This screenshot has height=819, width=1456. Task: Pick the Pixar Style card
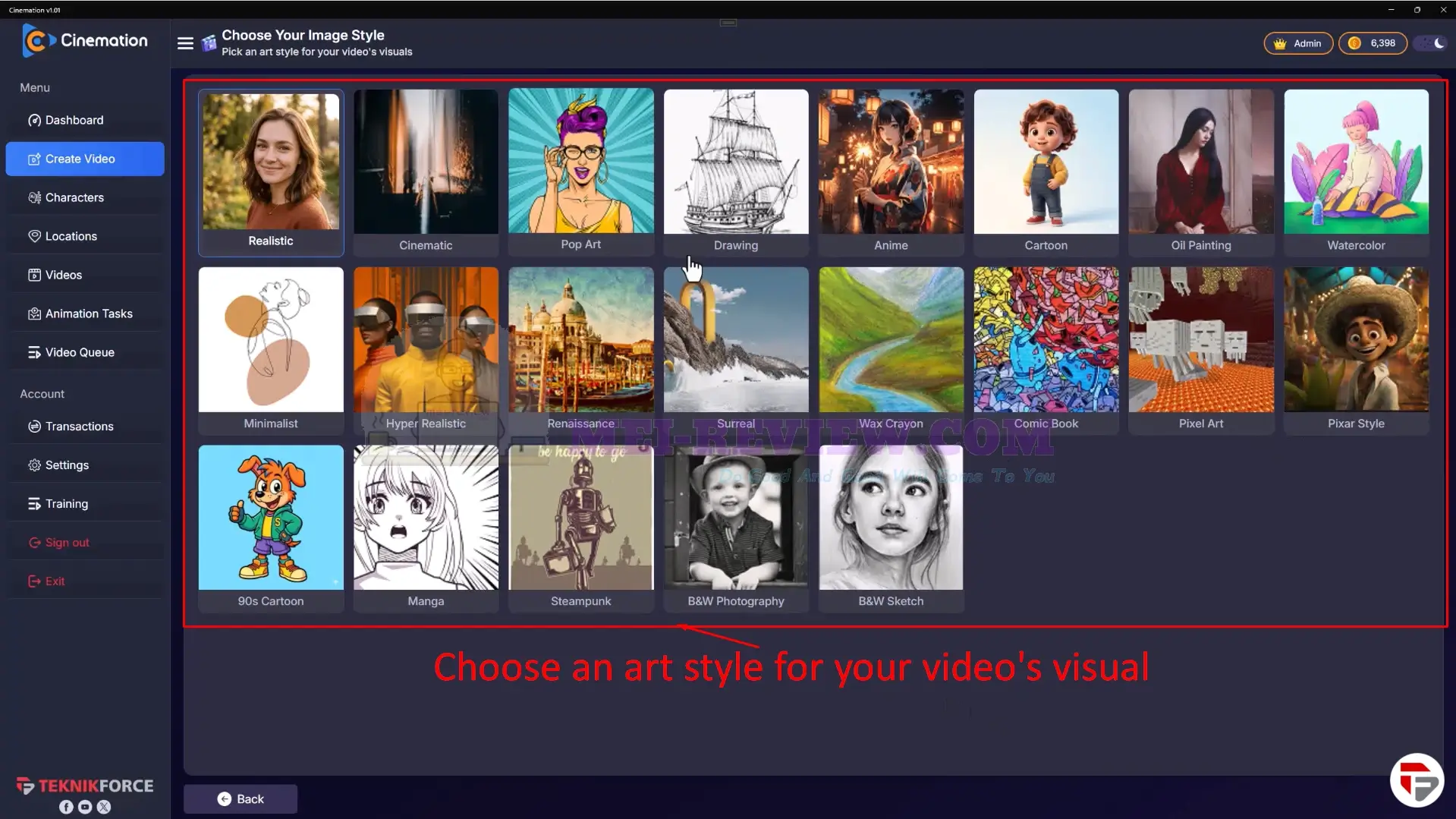(x=1357, y=351)
